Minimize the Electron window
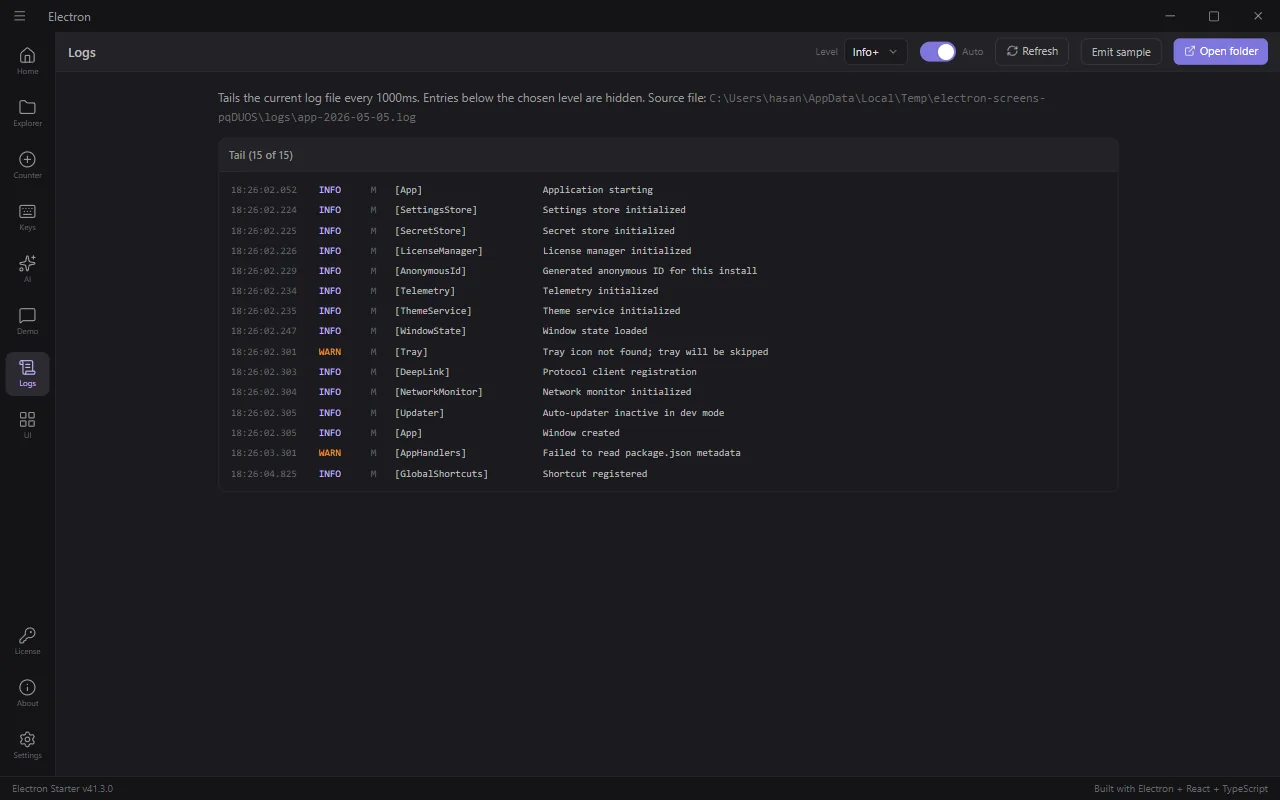The width and height of the screenshot is (1280, 800). point(1170,16)
